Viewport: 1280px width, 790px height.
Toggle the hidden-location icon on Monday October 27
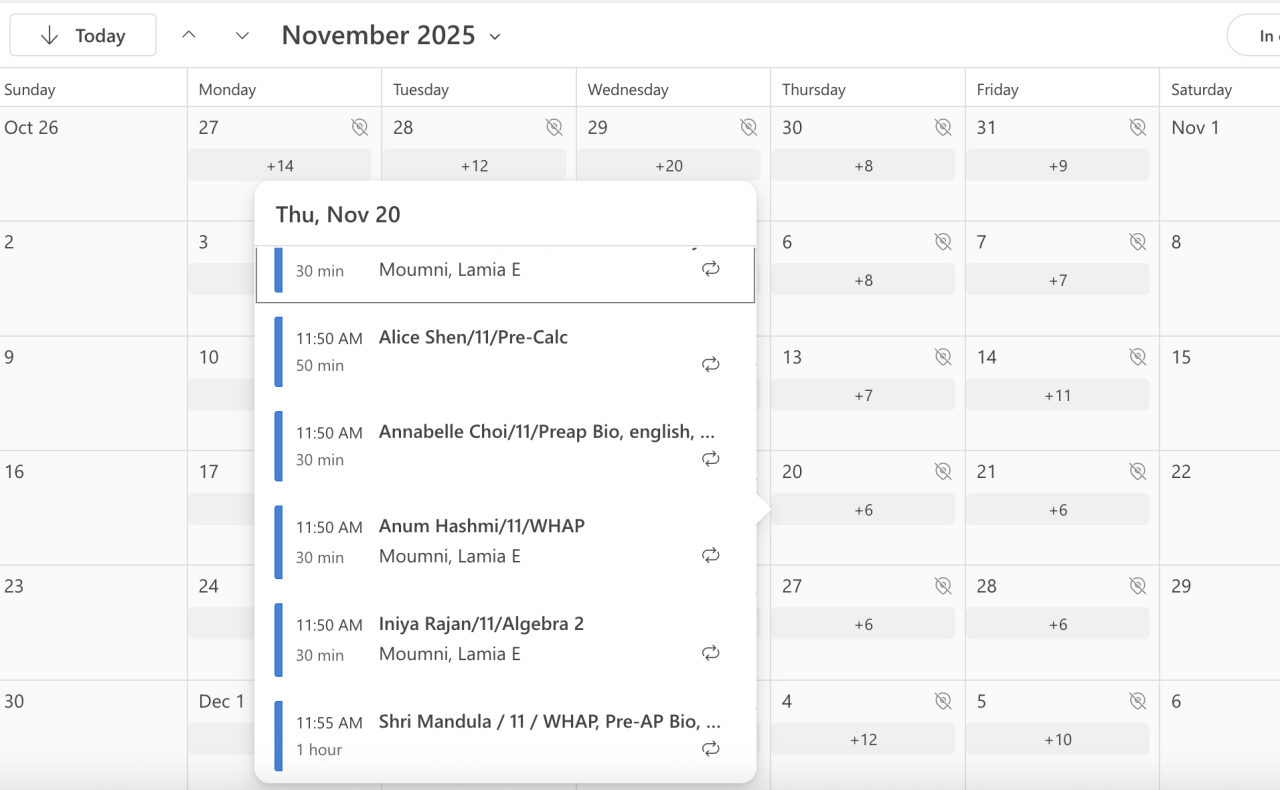[x=360, y=127]
